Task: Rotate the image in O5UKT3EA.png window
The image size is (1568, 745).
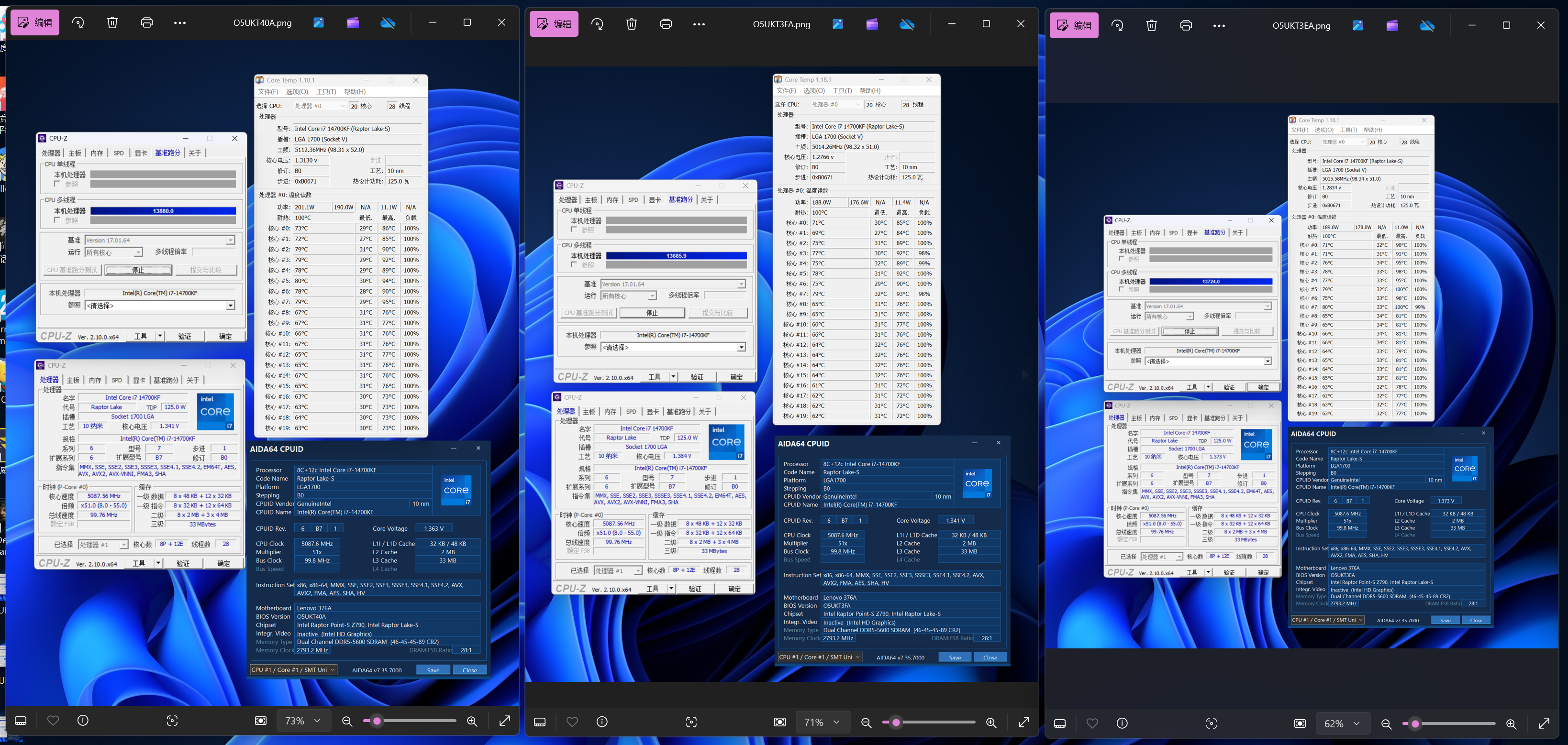Action: pos(1118,25)
